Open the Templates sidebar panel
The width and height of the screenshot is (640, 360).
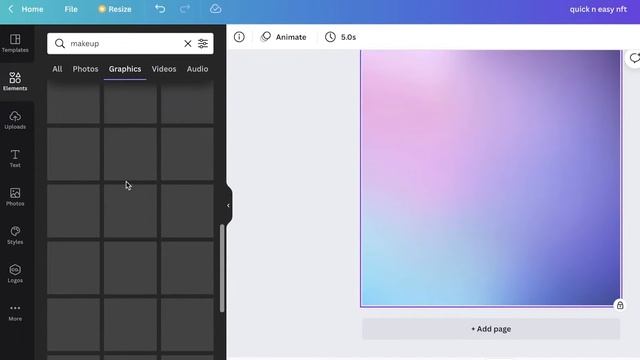[15, 43]
